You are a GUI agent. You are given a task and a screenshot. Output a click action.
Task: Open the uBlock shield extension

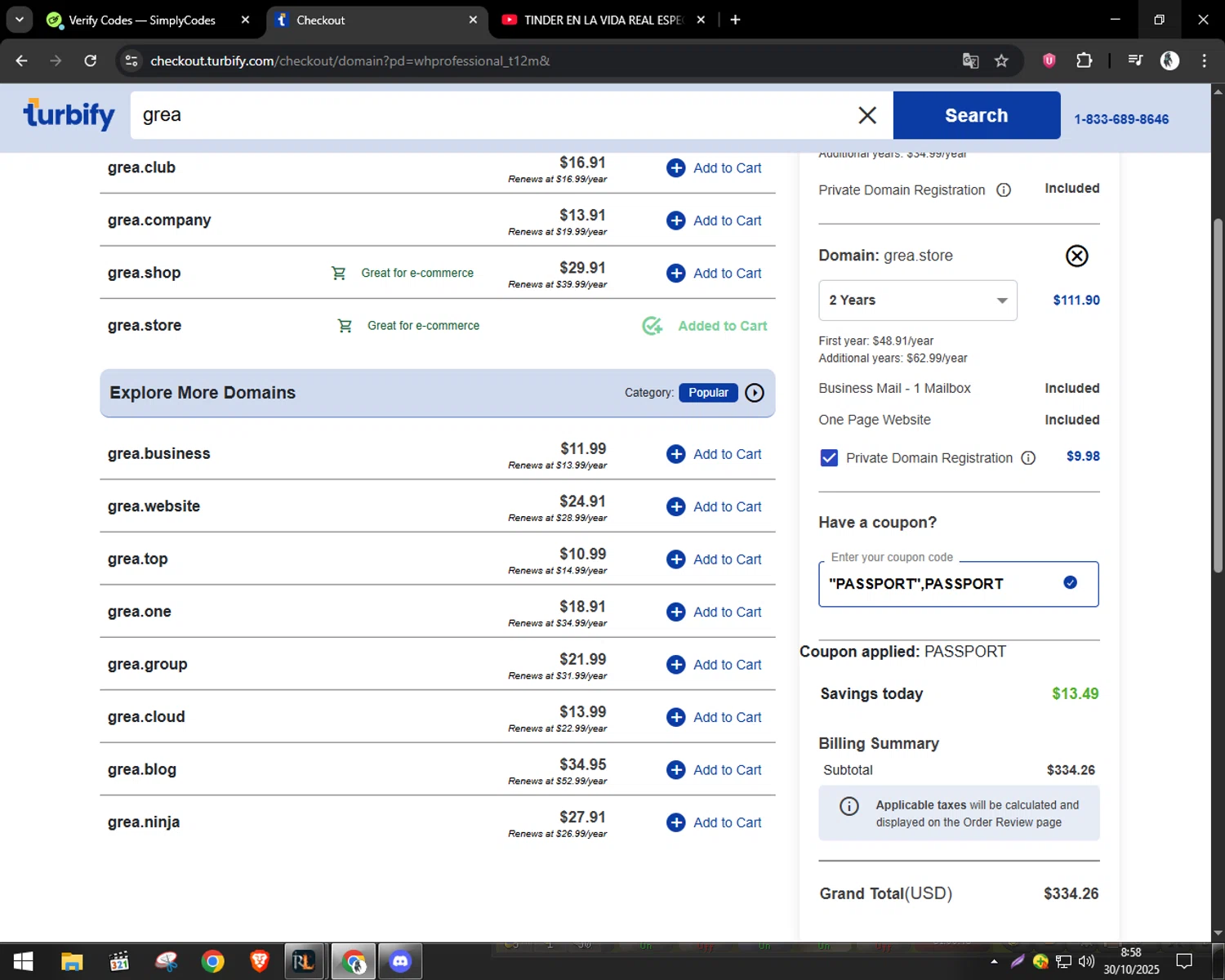1049,60
